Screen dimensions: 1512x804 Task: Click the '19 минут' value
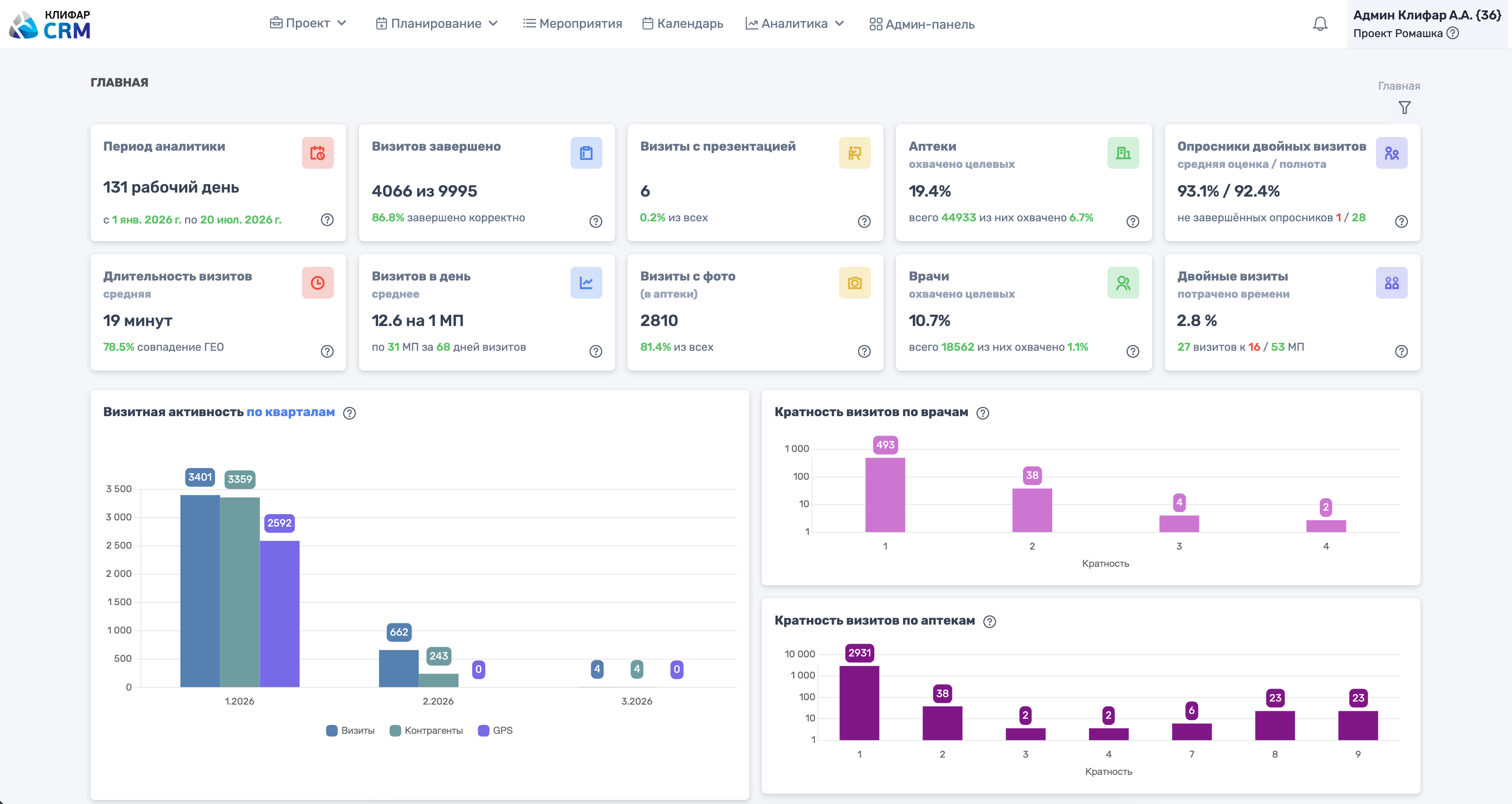click(x=137, y=321)
